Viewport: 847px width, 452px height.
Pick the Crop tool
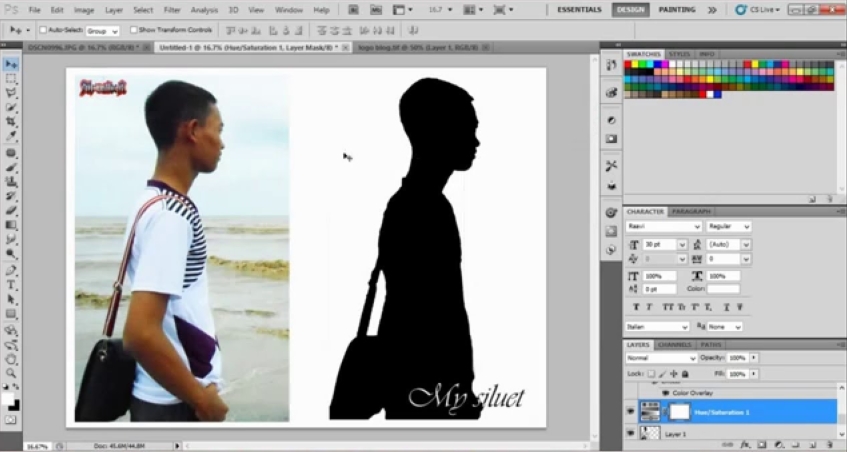[x=11, y=121]
